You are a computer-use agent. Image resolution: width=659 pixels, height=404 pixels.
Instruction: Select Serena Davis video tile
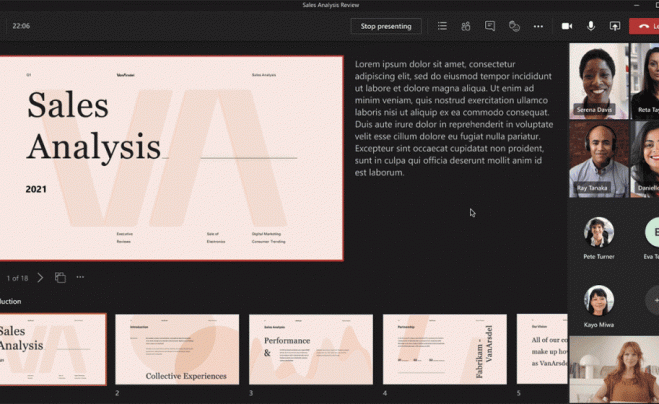pyautogui.click(x=598, y=81)
